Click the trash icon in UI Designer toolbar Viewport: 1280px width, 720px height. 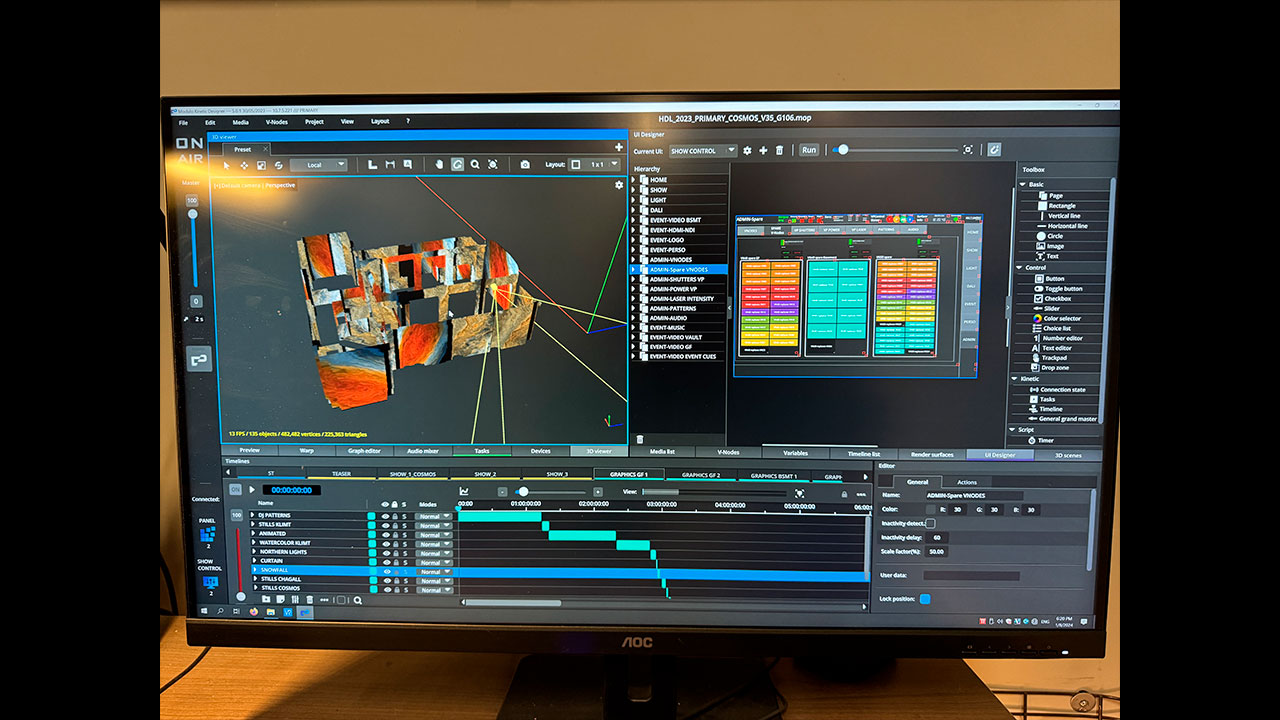click(780, 150)
